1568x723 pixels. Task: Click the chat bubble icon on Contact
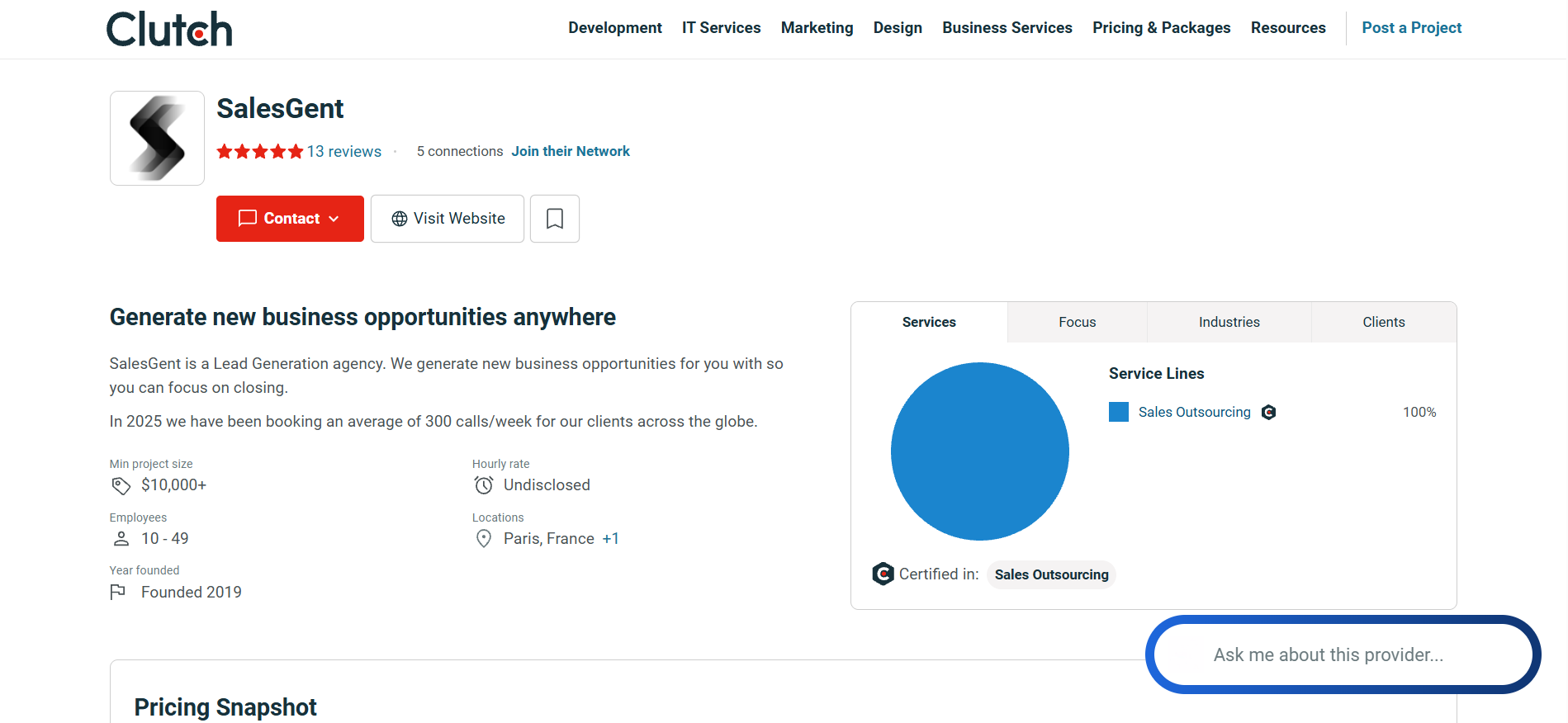(248, 218)
